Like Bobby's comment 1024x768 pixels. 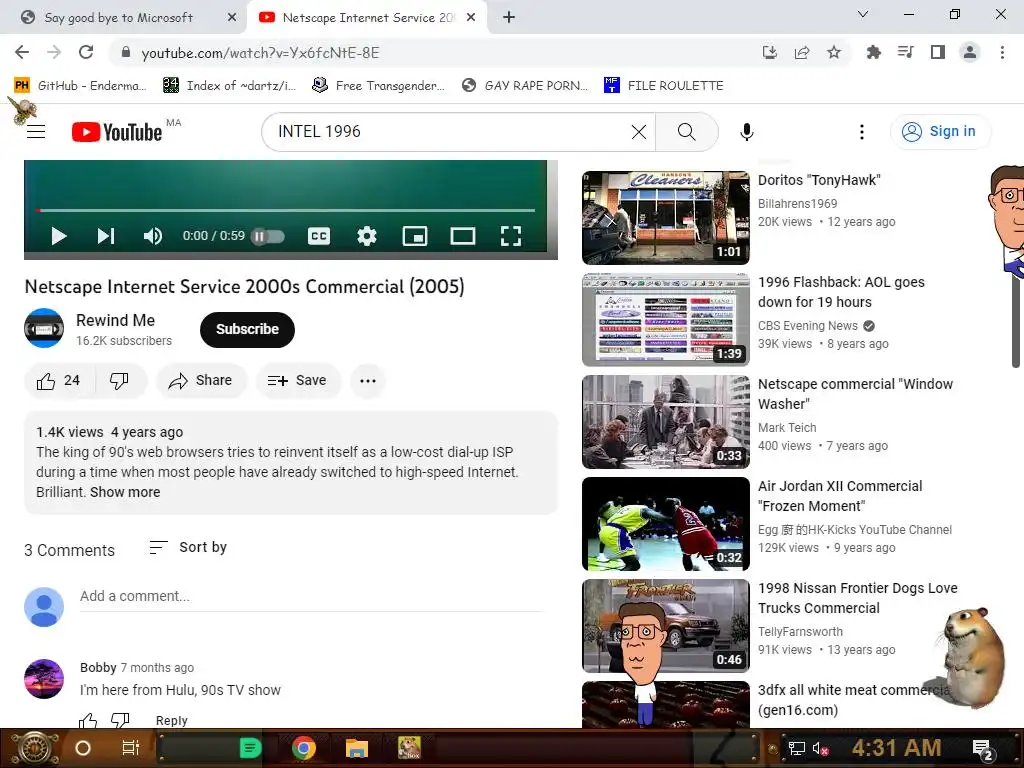click(x=88, y=720)
